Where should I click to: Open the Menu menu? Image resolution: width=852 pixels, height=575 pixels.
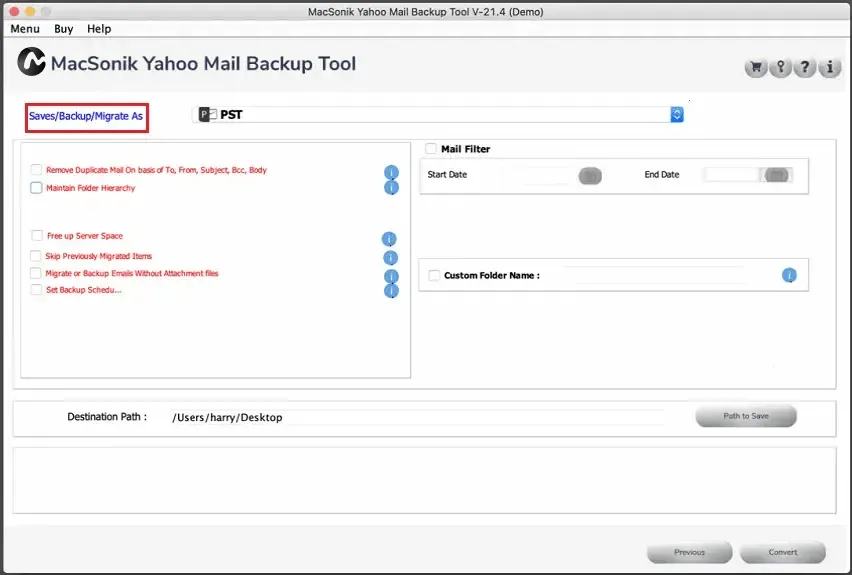tap(25, 29)
